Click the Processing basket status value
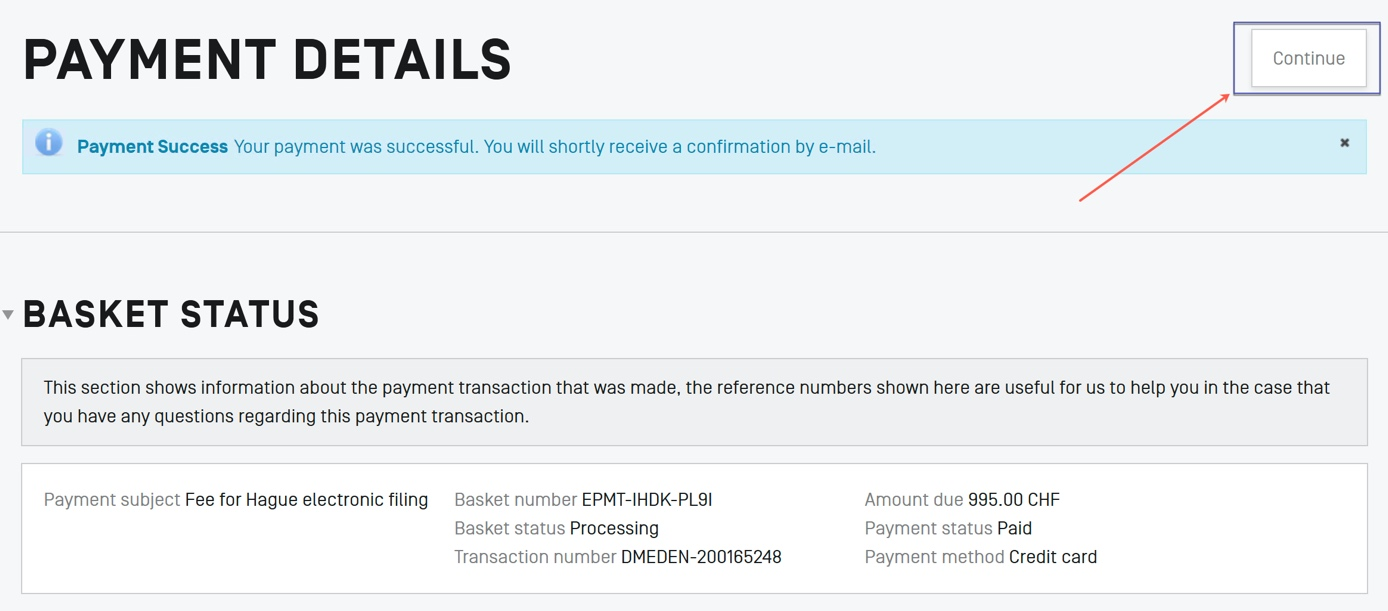 click(x=614, y=528)
